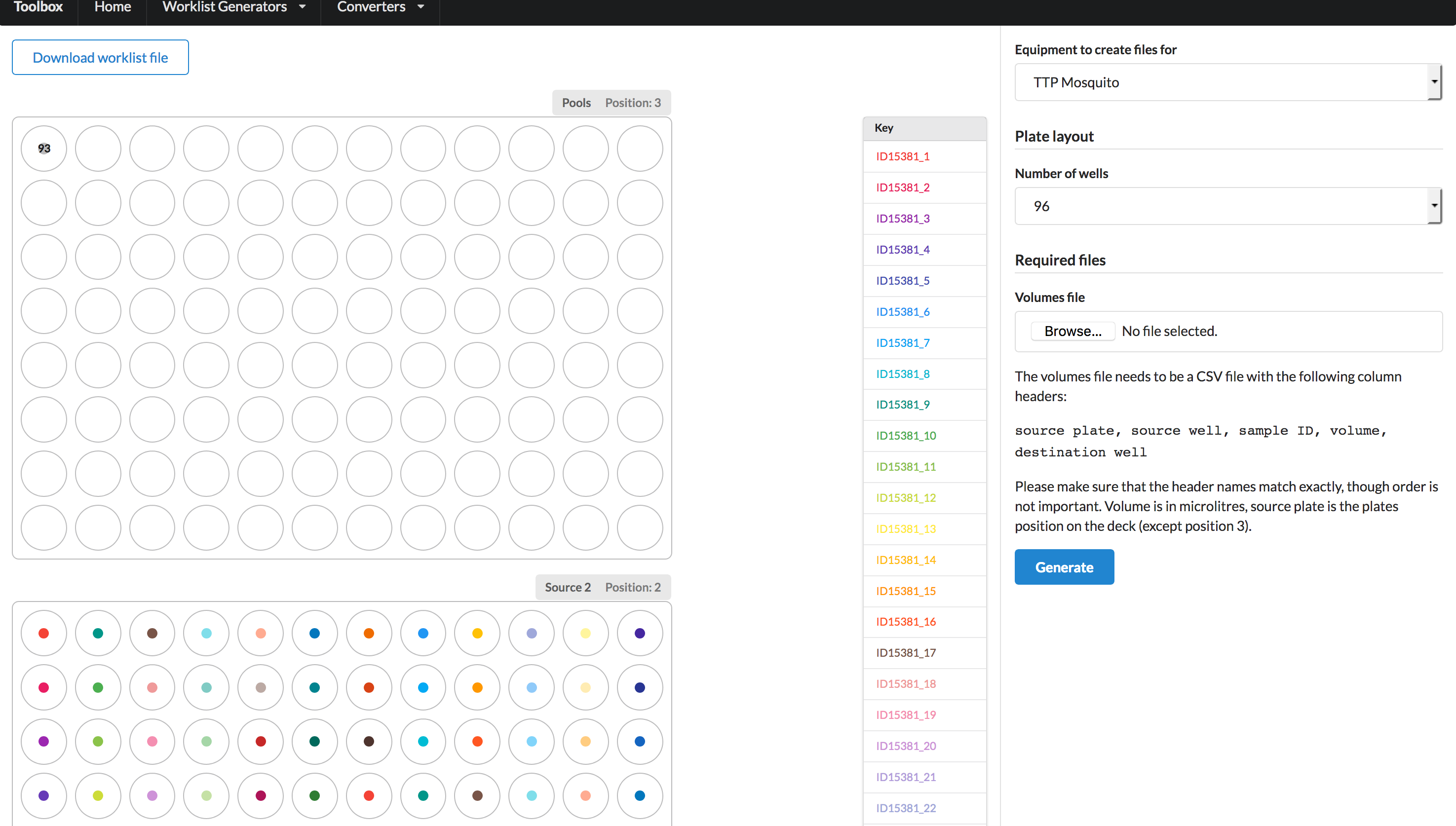
Task: Click the Source 2 plate label
Action: tap(568, 587)
